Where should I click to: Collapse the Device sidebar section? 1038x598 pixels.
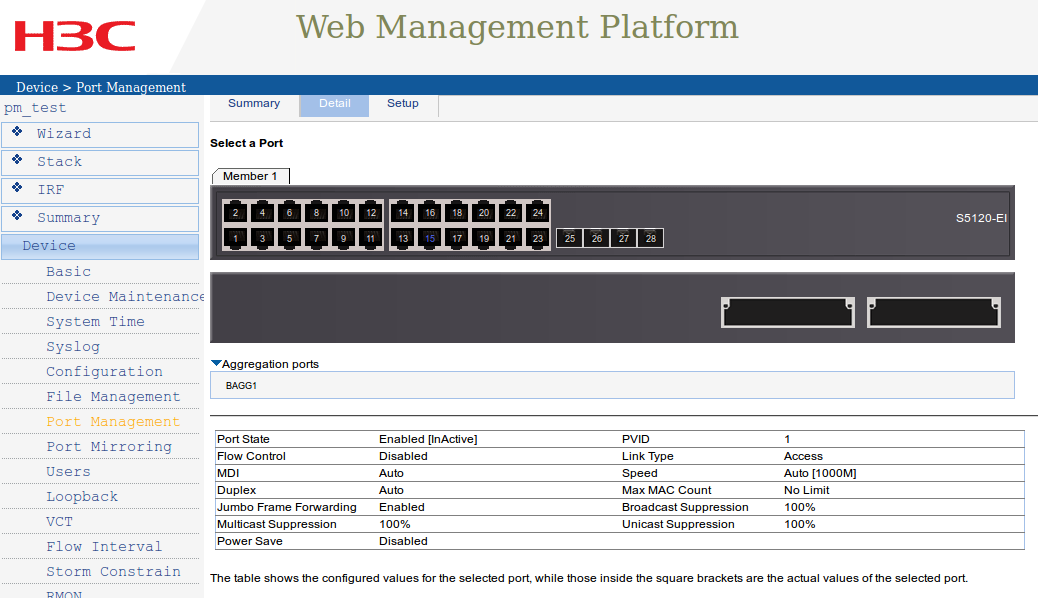click(x=100, y=246)
